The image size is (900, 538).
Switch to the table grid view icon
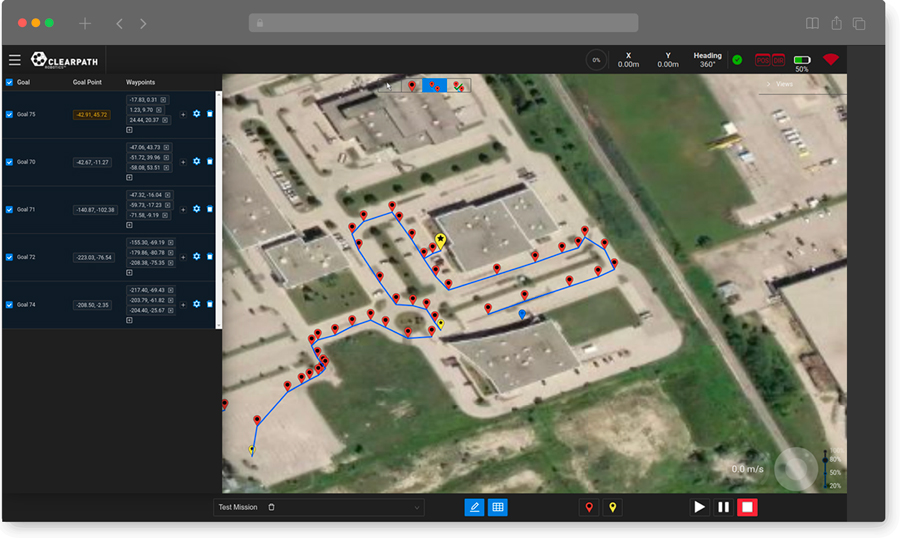(x=497, y=507)
